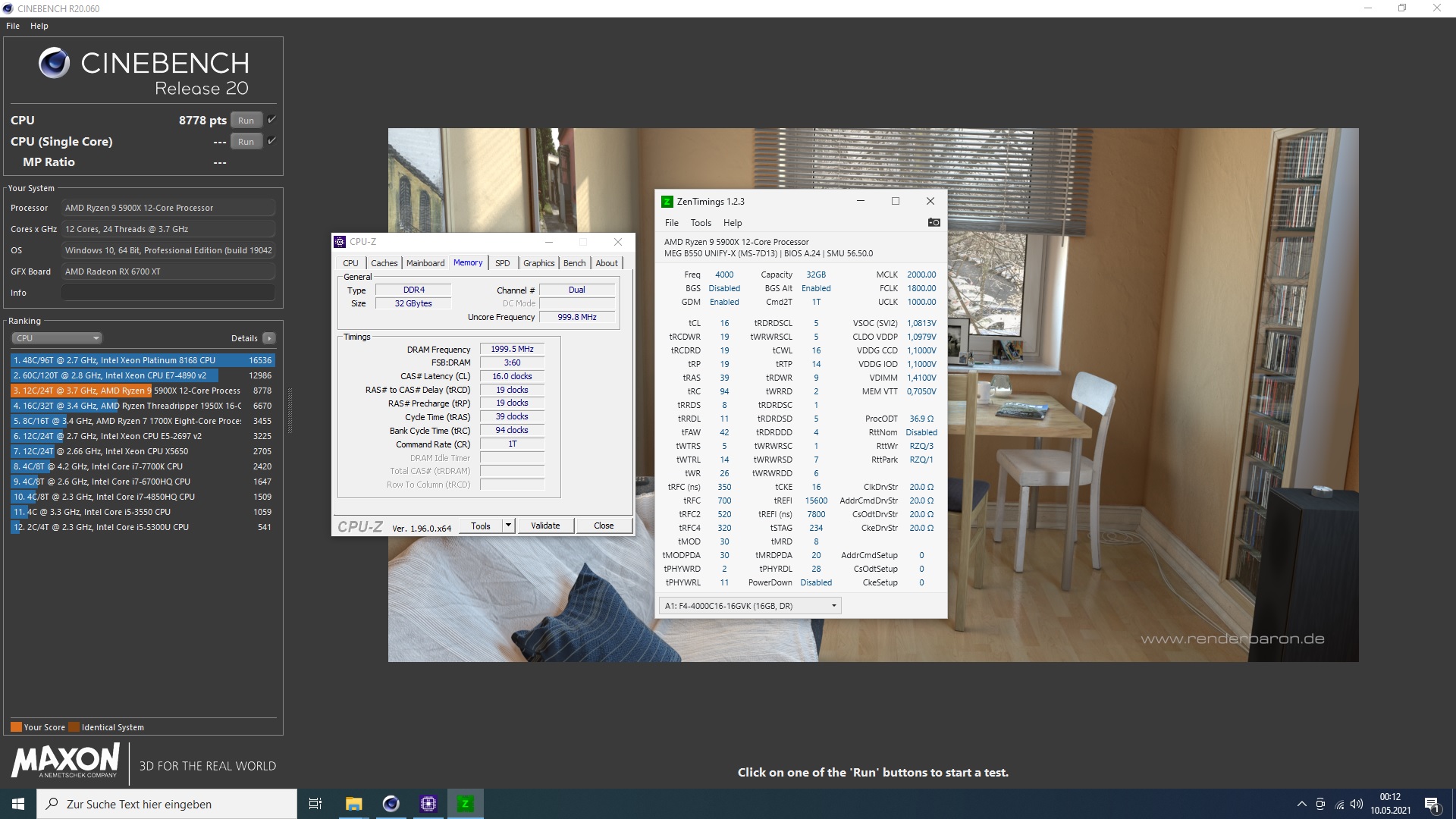Image resolution: width=1456 pixels, height=819 pixels.
Task: Click the volume tray icon
Action: pos(1357,804)
